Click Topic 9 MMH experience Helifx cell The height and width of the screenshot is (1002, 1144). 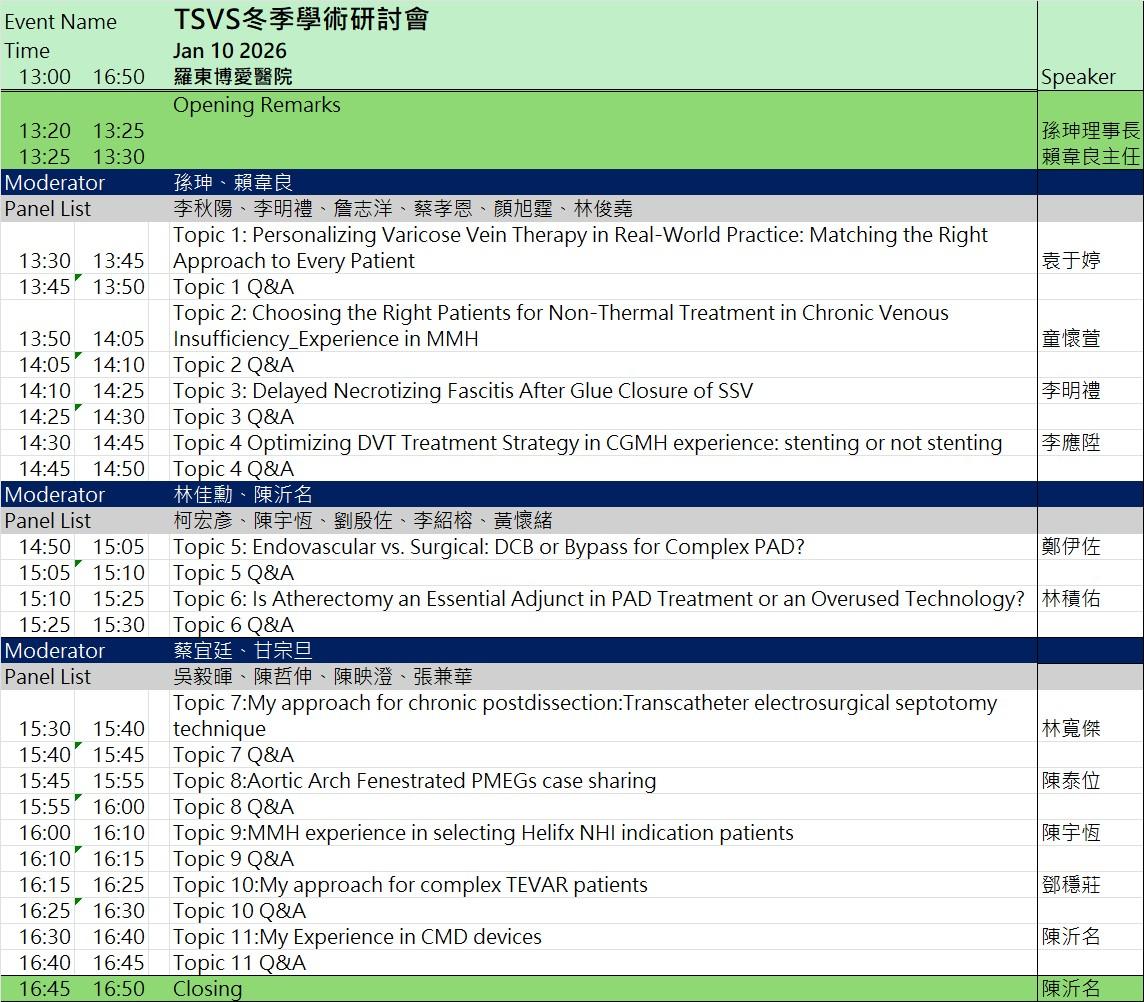[x=483, y=833]
